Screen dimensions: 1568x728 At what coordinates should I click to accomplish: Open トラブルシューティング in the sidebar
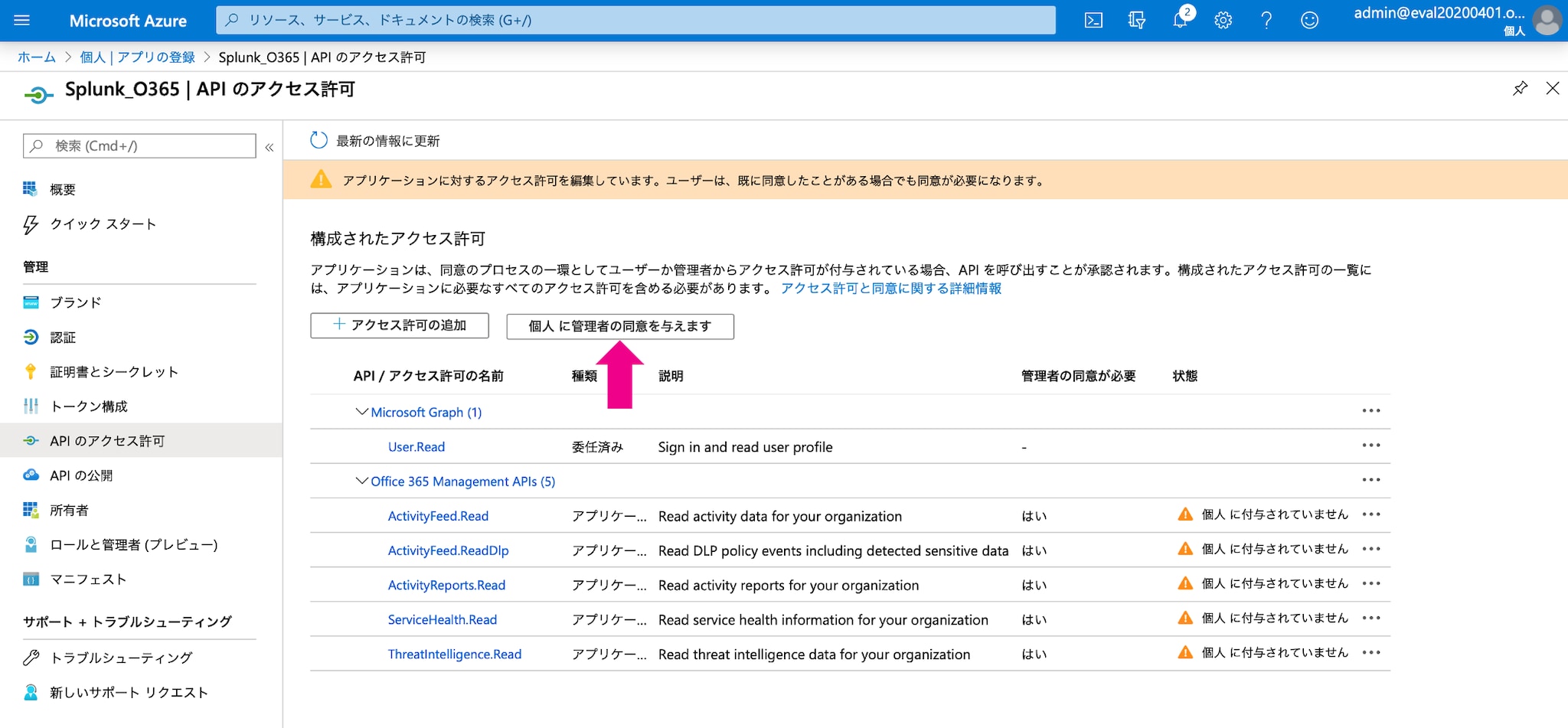pos(121,658)
